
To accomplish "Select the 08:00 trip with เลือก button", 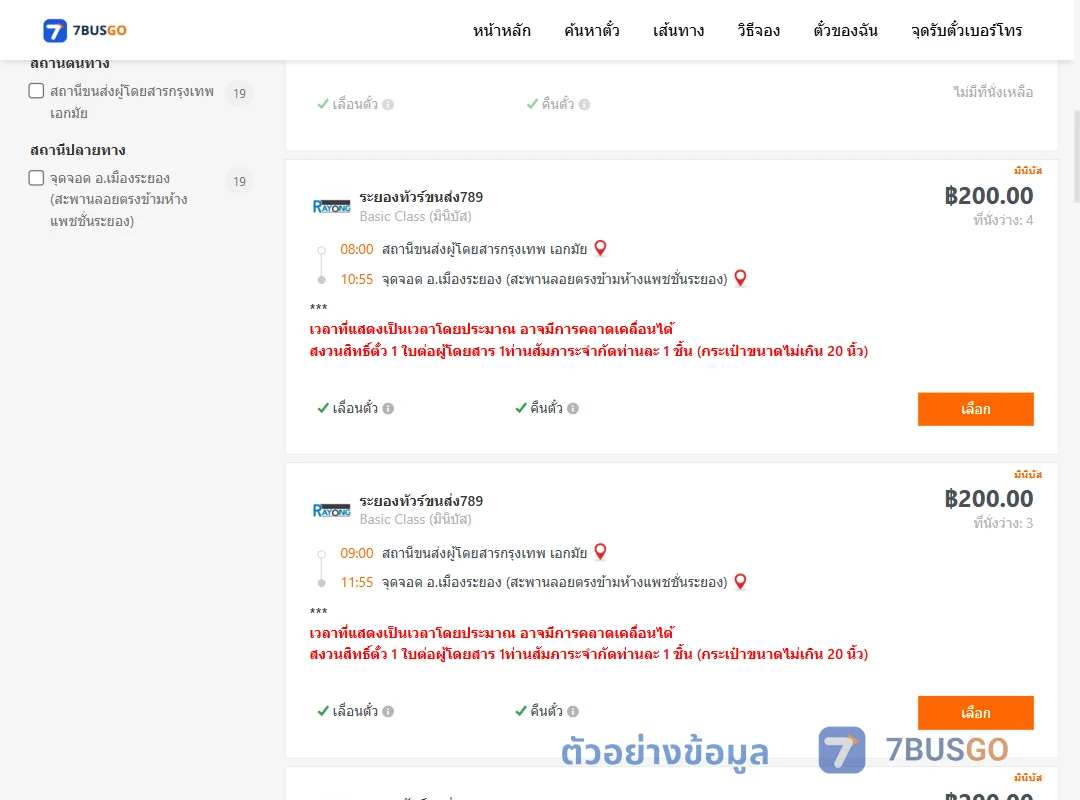I will [975, 409].
